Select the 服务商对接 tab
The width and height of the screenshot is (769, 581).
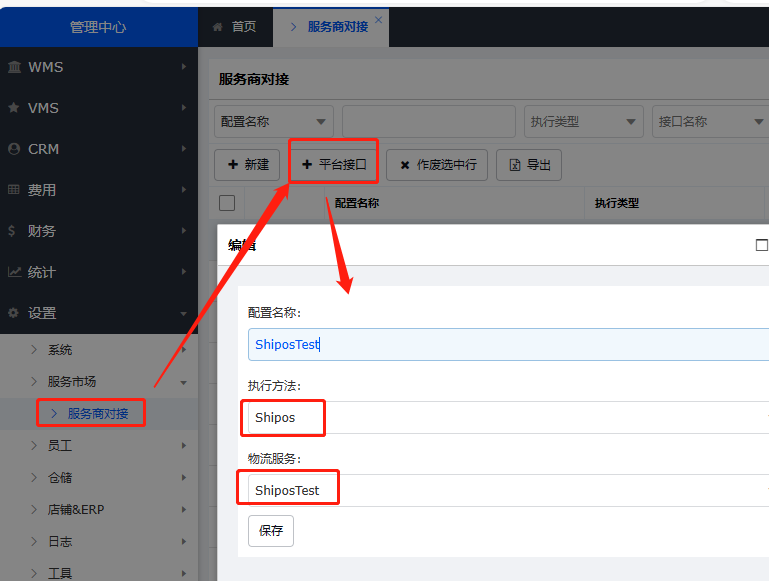tap(331, 27)
